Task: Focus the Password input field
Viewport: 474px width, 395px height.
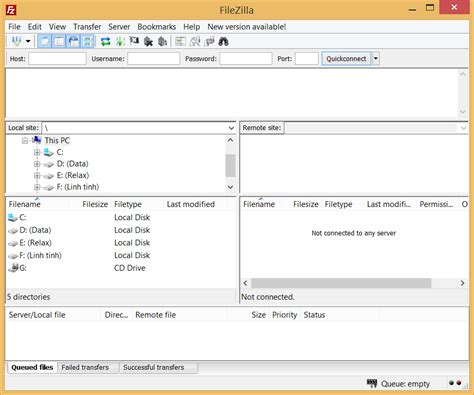Action: click(x=246, y=59)
